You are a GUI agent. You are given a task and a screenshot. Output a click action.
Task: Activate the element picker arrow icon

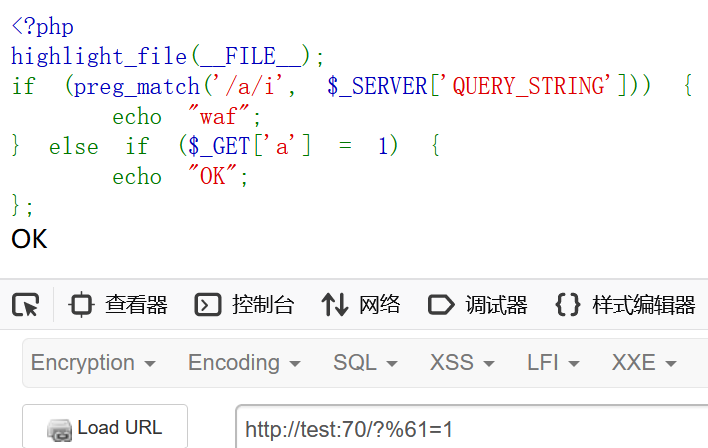point(26,305)
